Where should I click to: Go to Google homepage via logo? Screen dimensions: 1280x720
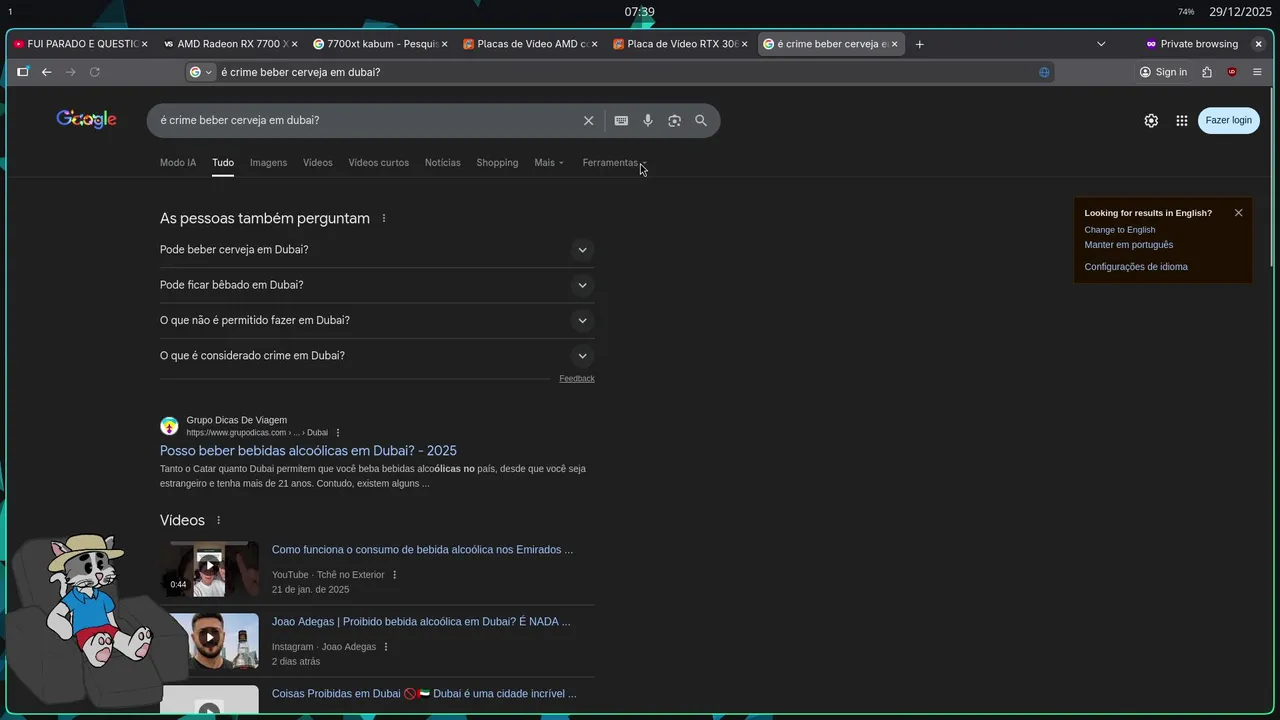pyautogui.click(x=86, y=119)
